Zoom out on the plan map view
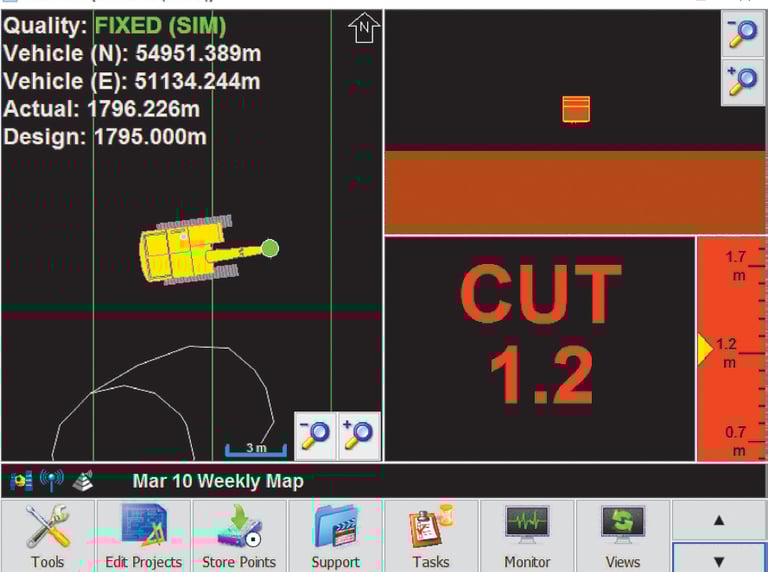Screen dimensions: 768x572 coord(315,436)
